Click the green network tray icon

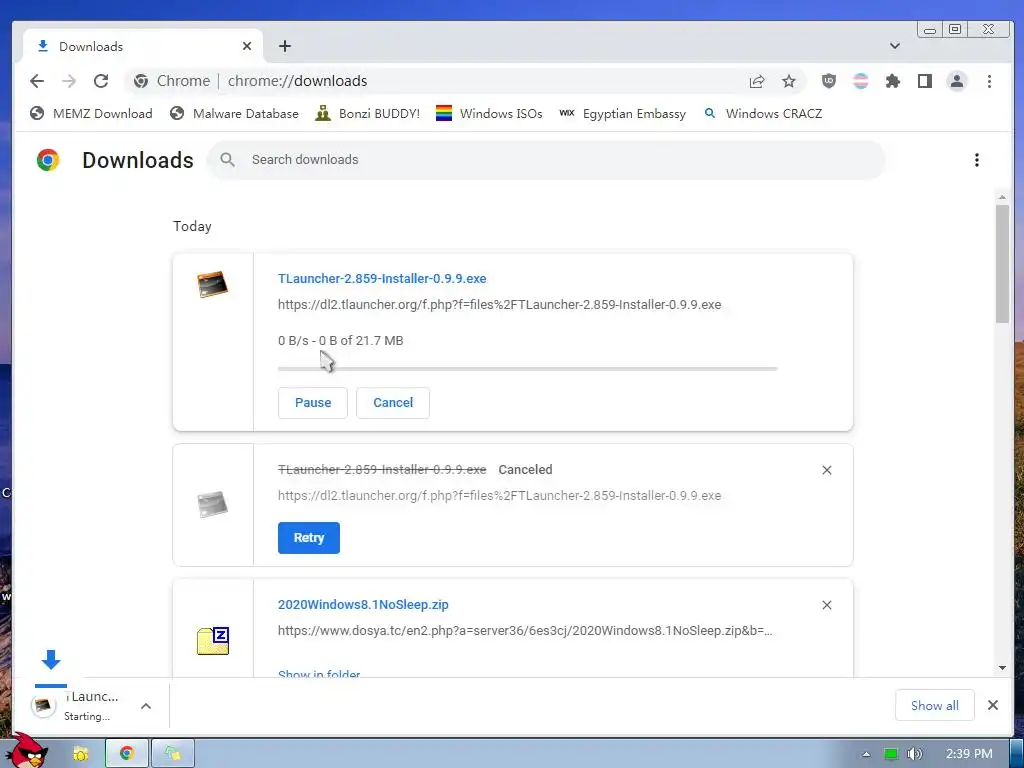(891, 754)
